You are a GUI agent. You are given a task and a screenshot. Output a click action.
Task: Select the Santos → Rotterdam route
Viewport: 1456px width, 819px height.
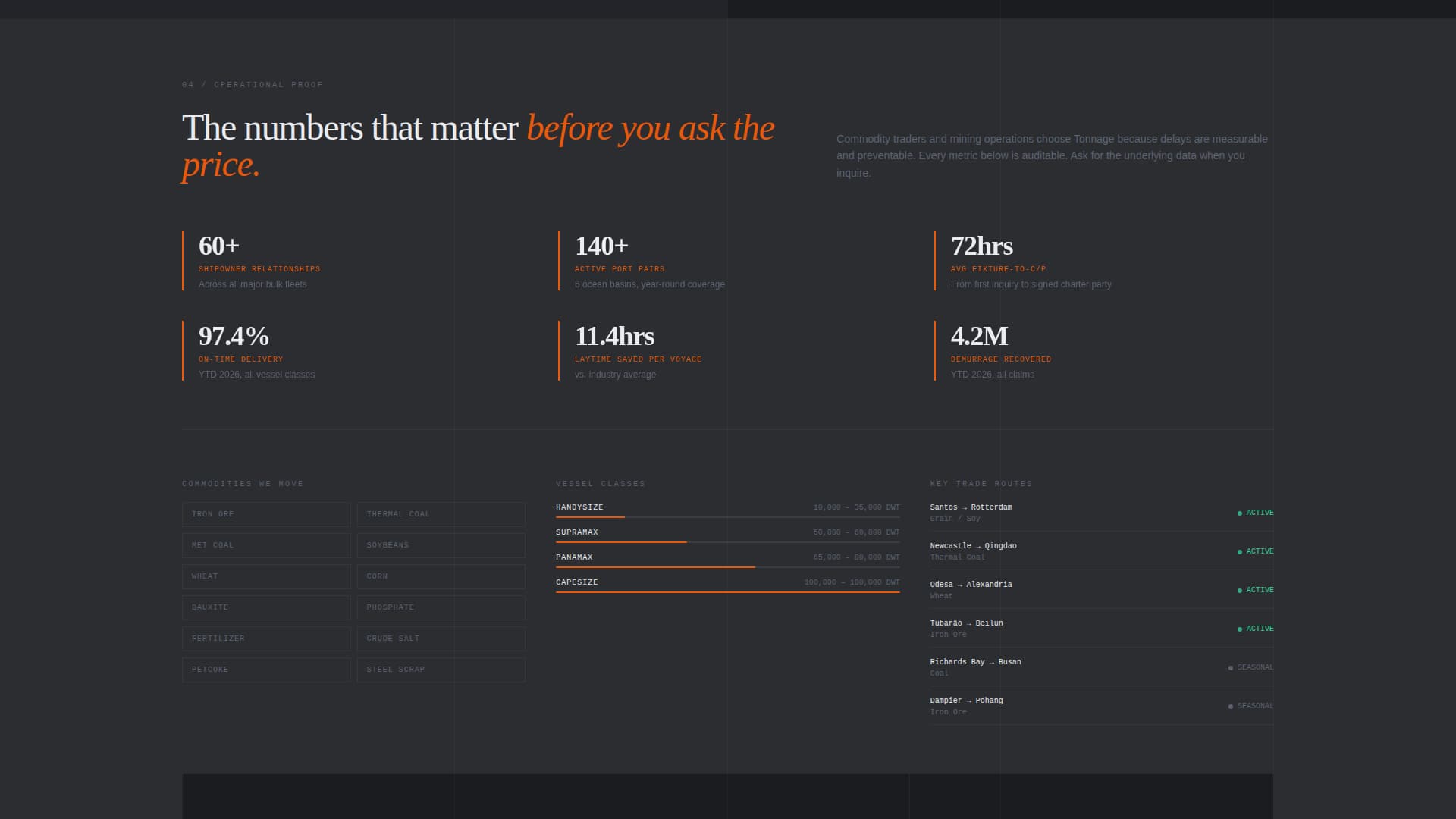(1102, 513)
